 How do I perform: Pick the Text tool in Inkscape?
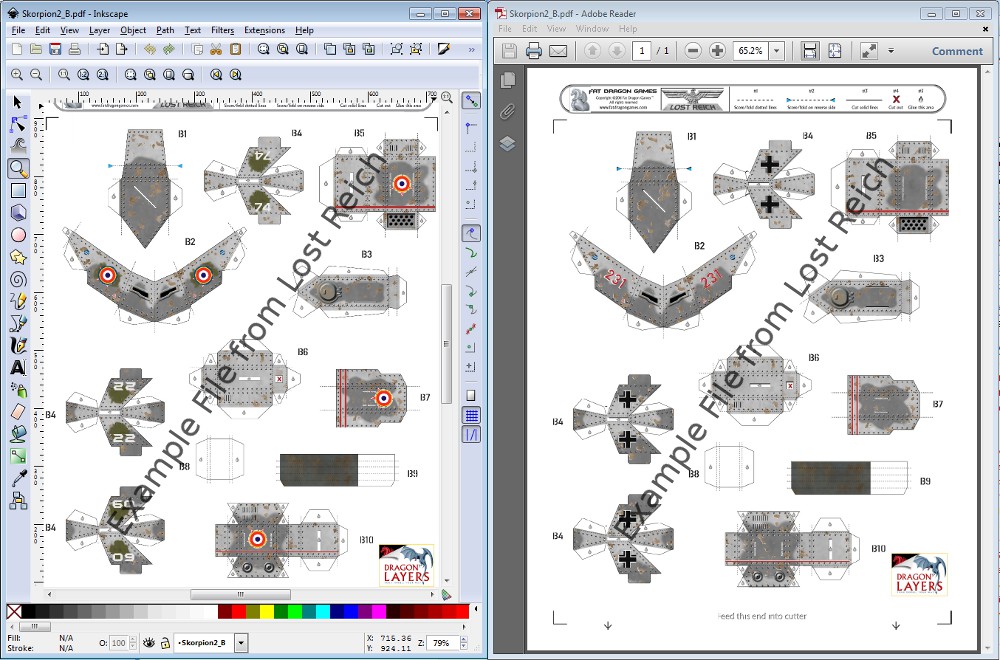(x=18, y=367)
